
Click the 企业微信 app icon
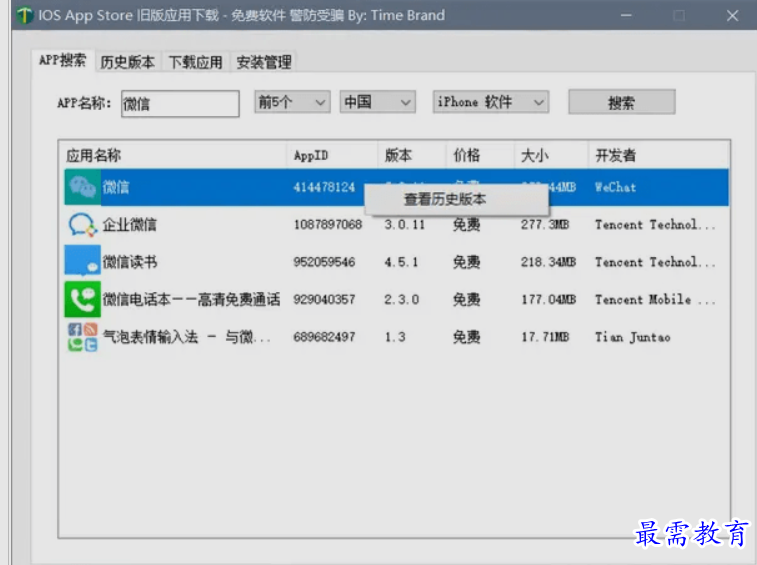(83, 225)
